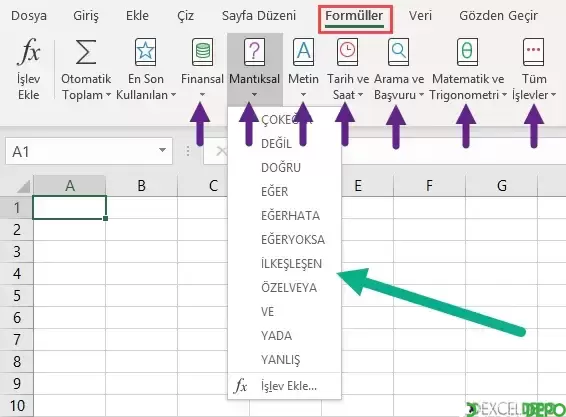Expand the Name Box dropdown arrow
This screenshot has width=566, height=417.
[x=162, y=150]
